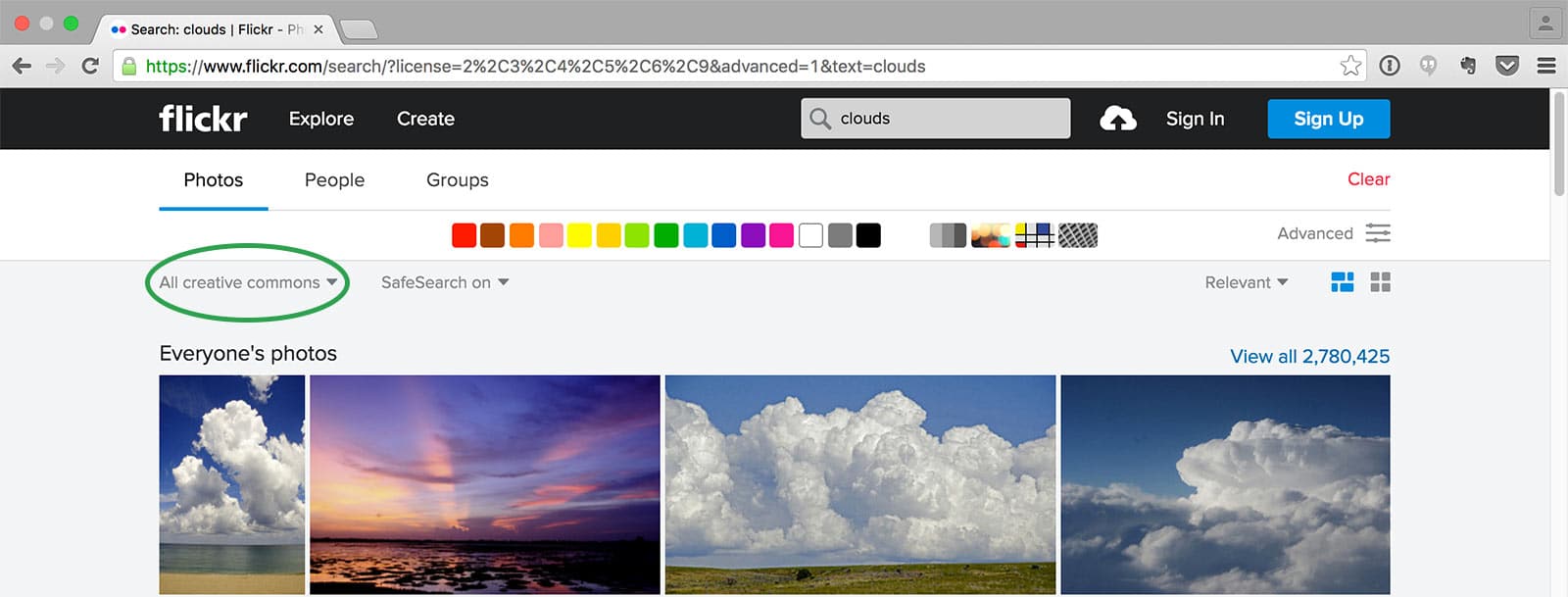Screen dimensions: 1568x597
Task: Choose the minimalist grid style filter
Action: pyautogui.click(x=1034, y=235)
